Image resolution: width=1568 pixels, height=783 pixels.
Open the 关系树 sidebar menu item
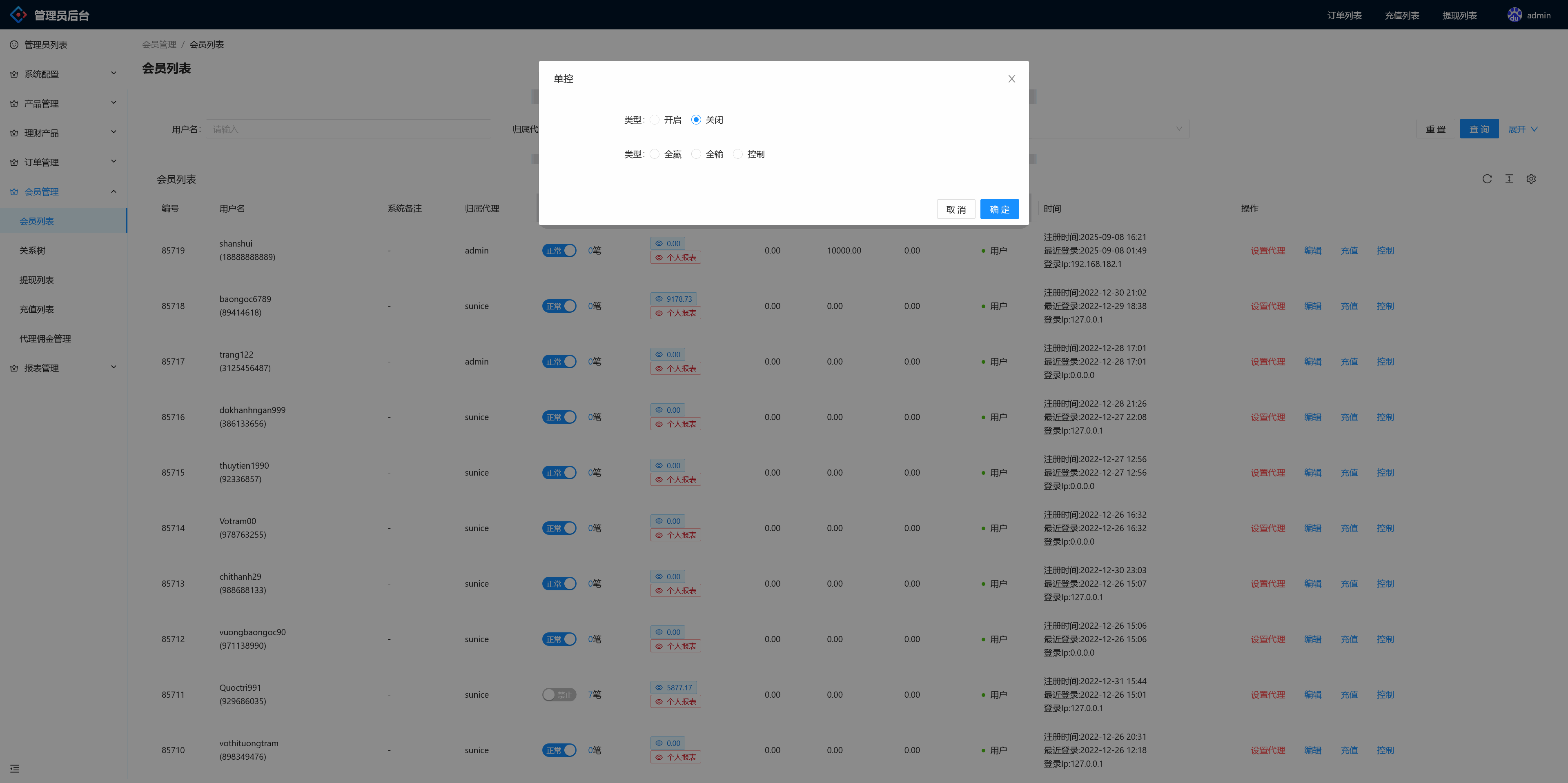(x=33, y=250)
